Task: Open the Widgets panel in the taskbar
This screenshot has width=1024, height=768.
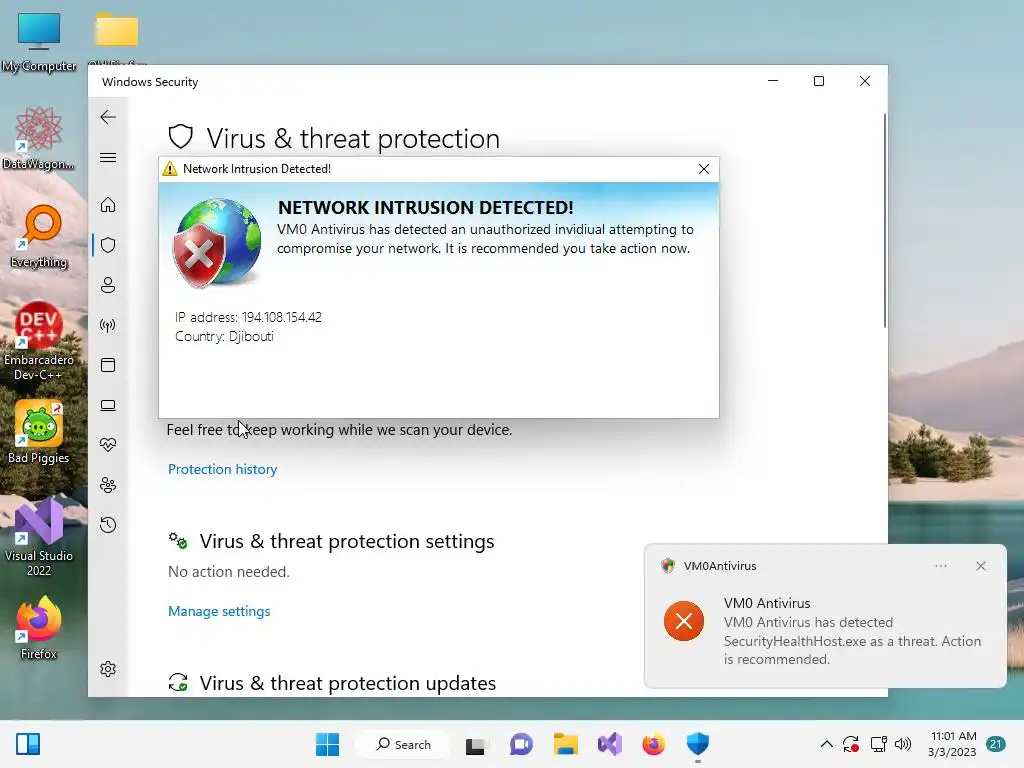Action: 28,744
